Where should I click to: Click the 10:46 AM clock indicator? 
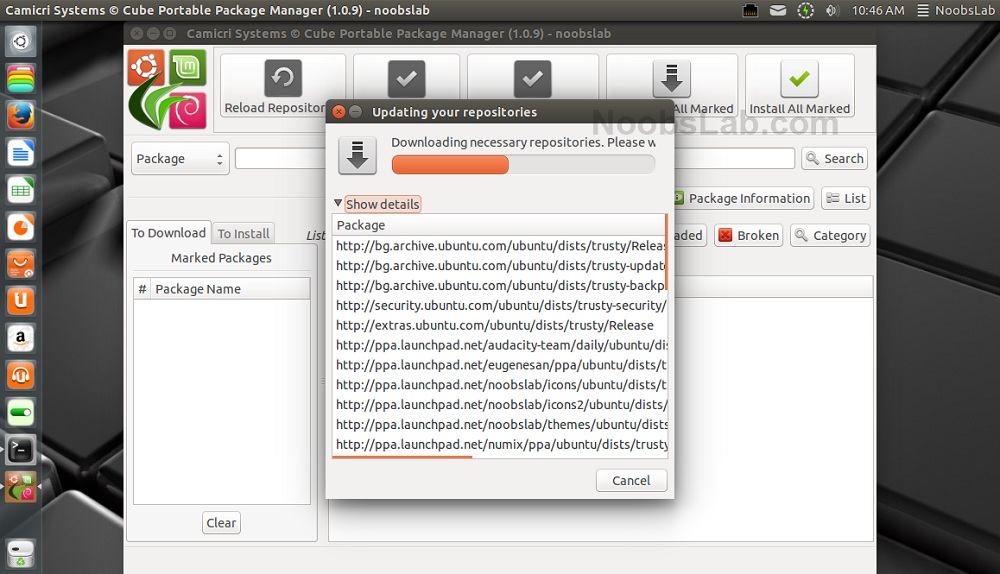[x=878, y=10]
